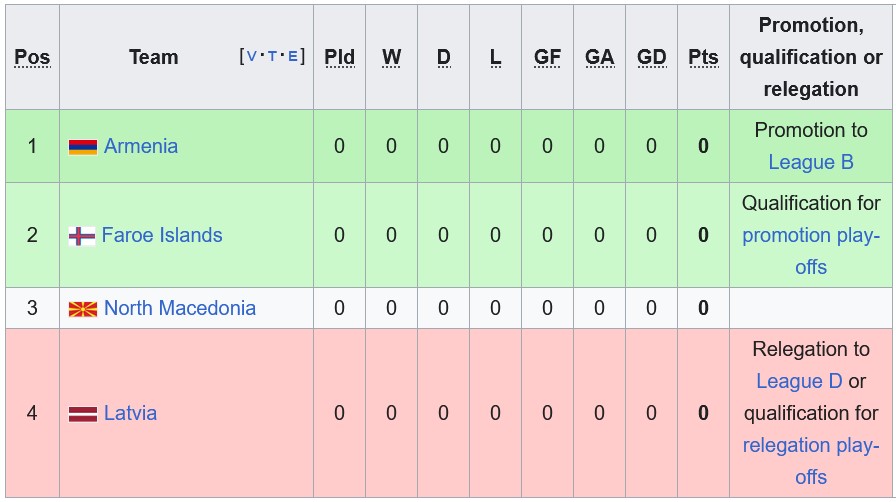The width and height of the screenshot is (896, 502).
Task: Click the T (talk) template link
Action: 272,57
